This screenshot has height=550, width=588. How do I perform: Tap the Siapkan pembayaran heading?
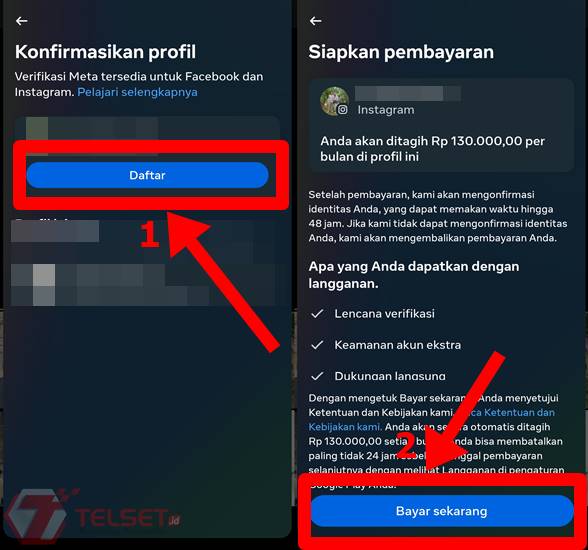click(401, 52)
